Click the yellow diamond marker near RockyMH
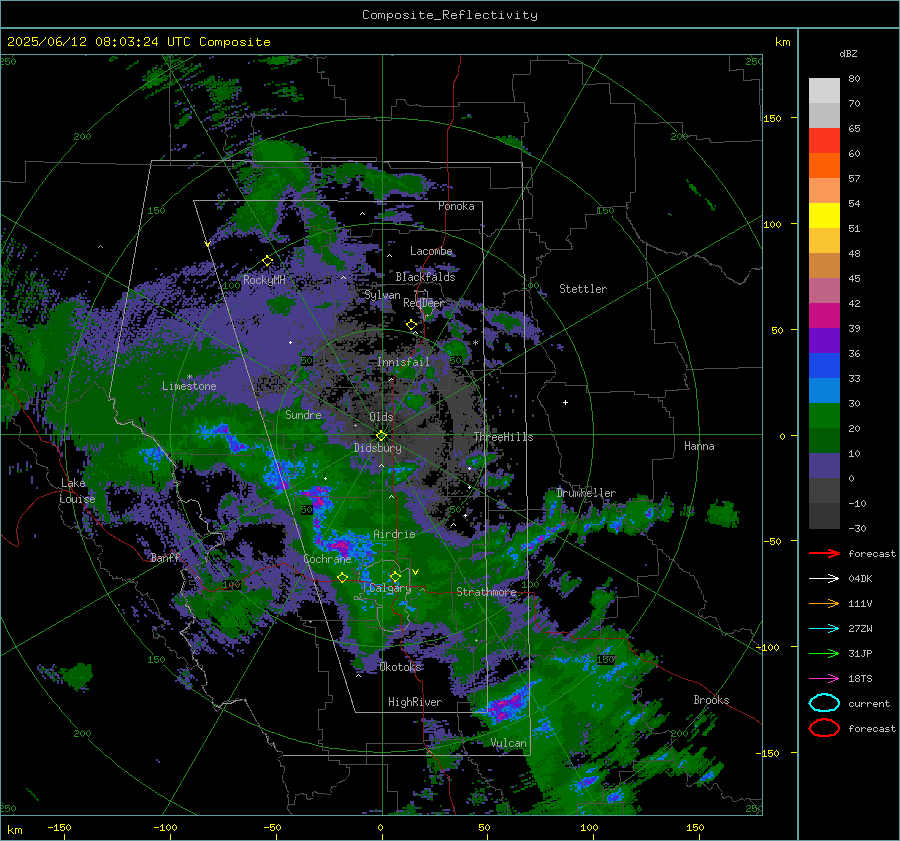This screenshot has width=900, height=841. [267, 261]
